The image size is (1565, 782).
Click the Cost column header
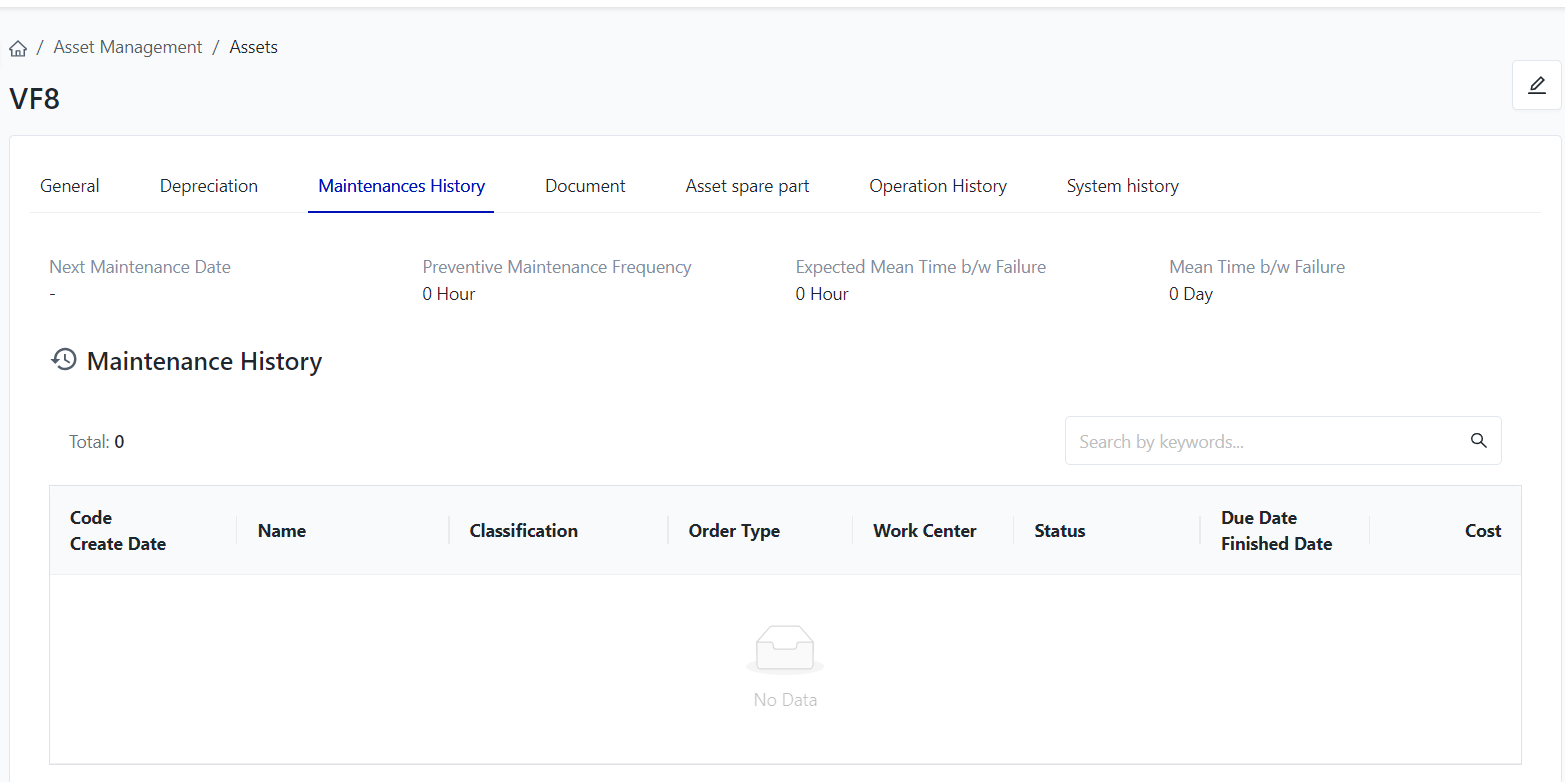click(1482, 531)
